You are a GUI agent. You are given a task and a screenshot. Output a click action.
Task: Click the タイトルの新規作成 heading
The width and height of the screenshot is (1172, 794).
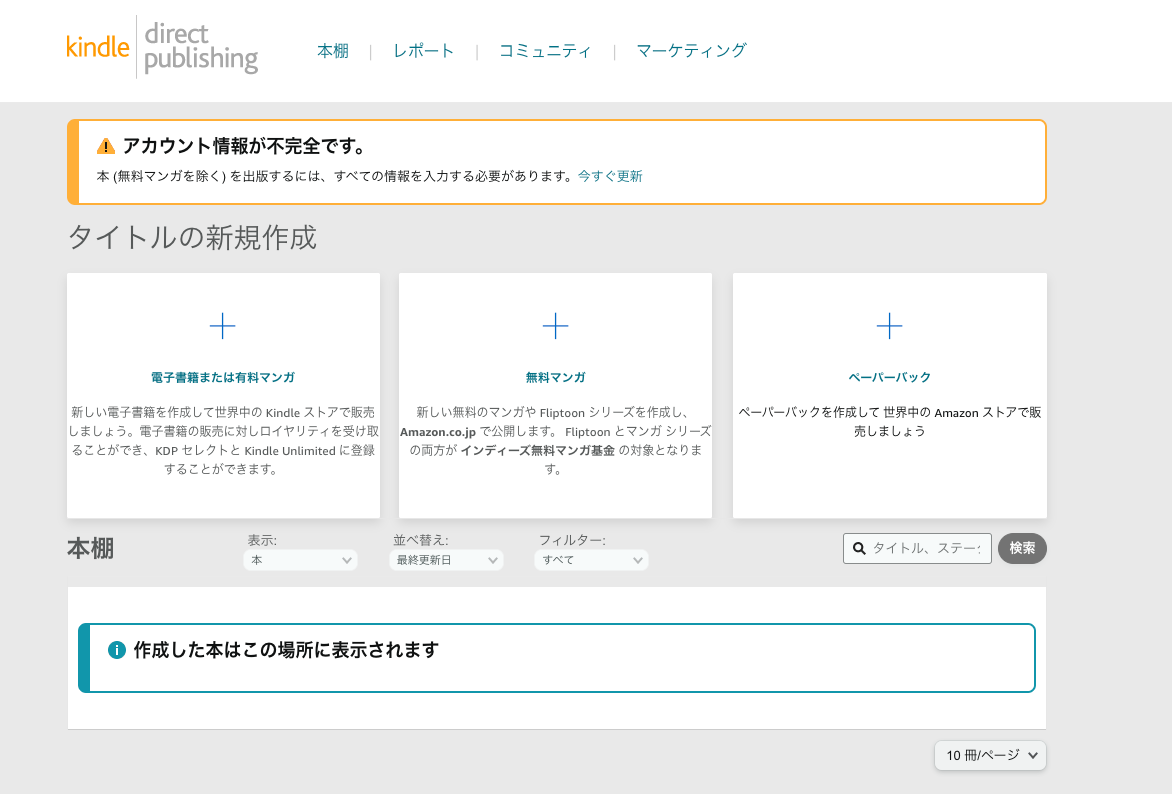click(x=192, y=238)
